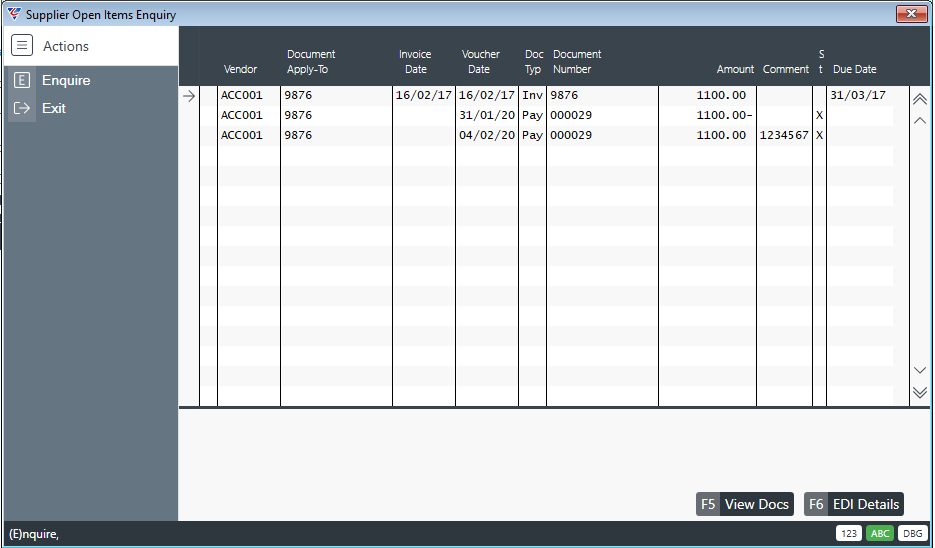The height and width of the screenshot is (548, 935).
Task: Close the Supplier Open Items Enquiry window
Action: click(911, 14)
